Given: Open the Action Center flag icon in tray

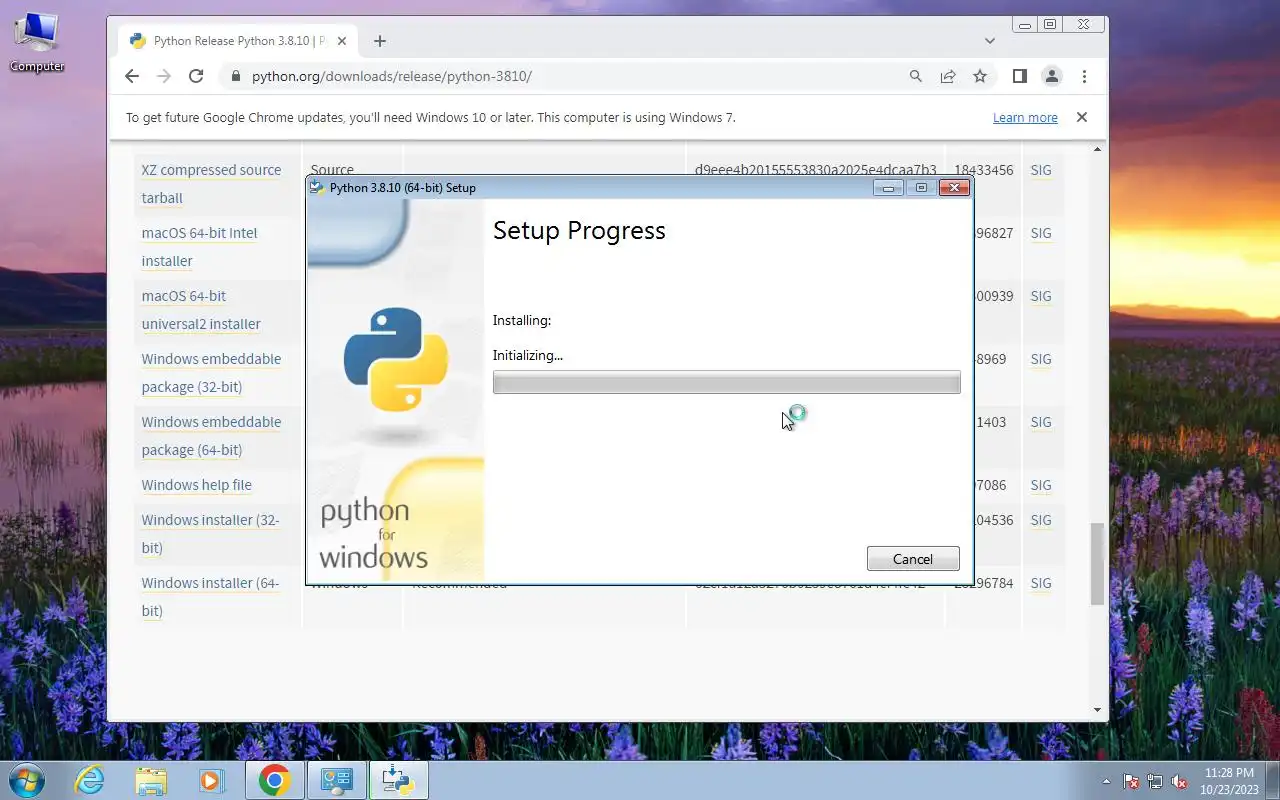Looking at the screenshot, I should click(1131, 781).
